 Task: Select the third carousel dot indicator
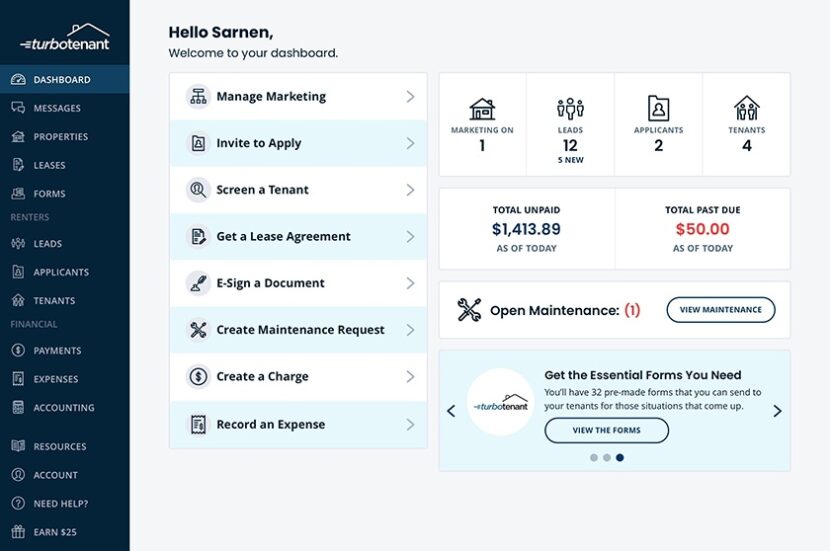pyautogui.click(x=620, y=458)
